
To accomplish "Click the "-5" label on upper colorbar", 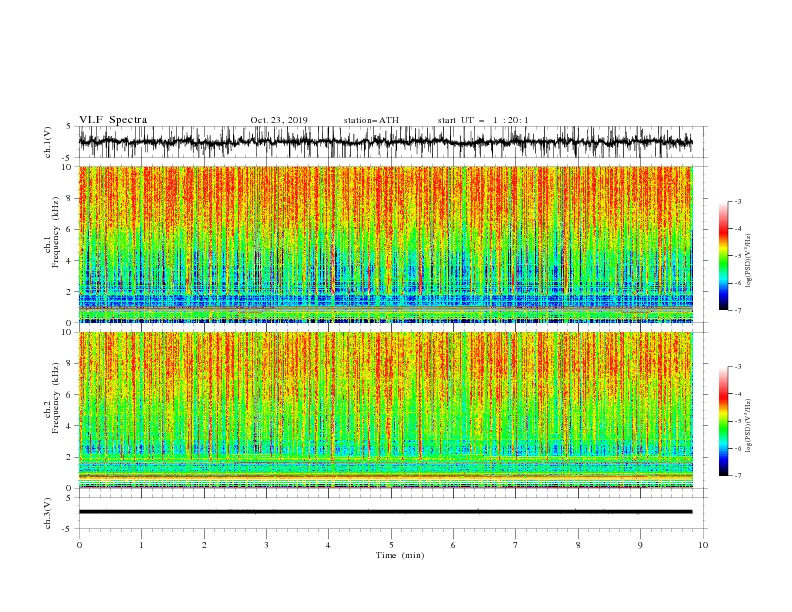I will (738, 257).
